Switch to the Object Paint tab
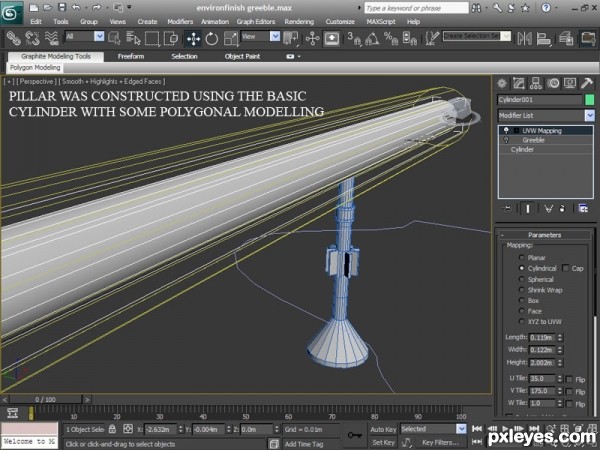The image size is (600, 450). [242, 56]
